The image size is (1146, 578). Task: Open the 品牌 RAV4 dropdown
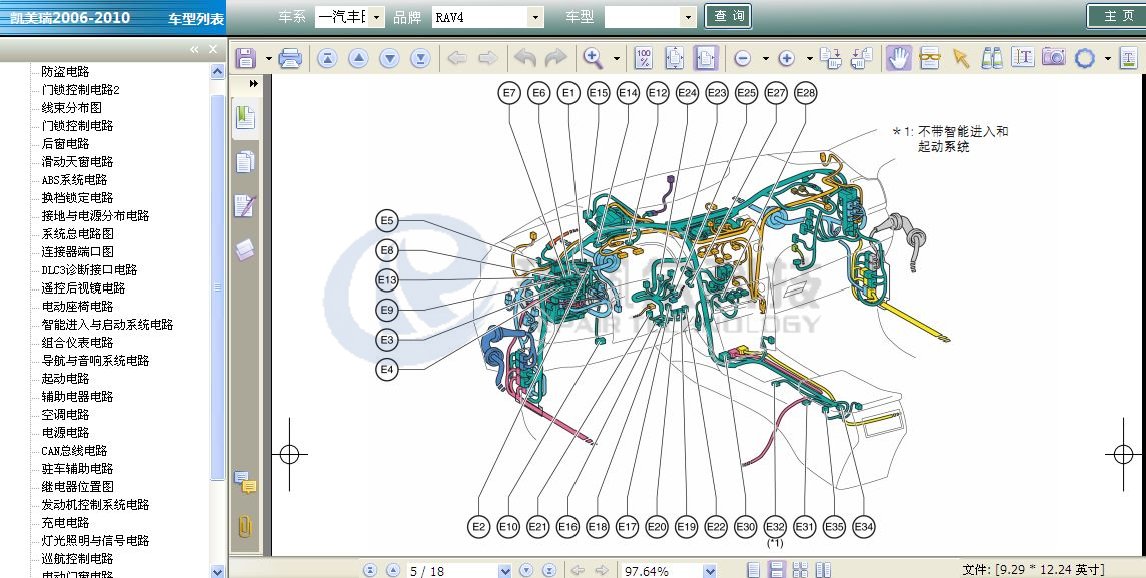click(535, 17)
